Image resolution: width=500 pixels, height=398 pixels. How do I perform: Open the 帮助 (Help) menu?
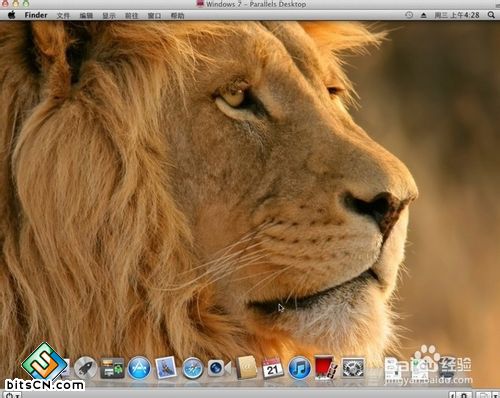[177, 15]
